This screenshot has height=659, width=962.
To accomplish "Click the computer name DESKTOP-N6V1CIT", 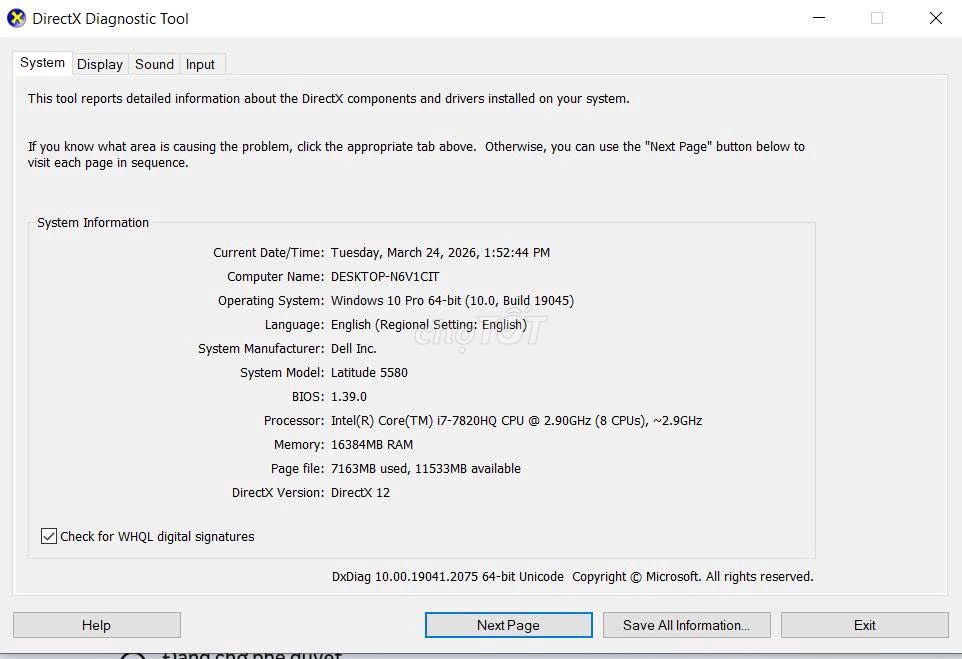I will [x=385, y=277].
